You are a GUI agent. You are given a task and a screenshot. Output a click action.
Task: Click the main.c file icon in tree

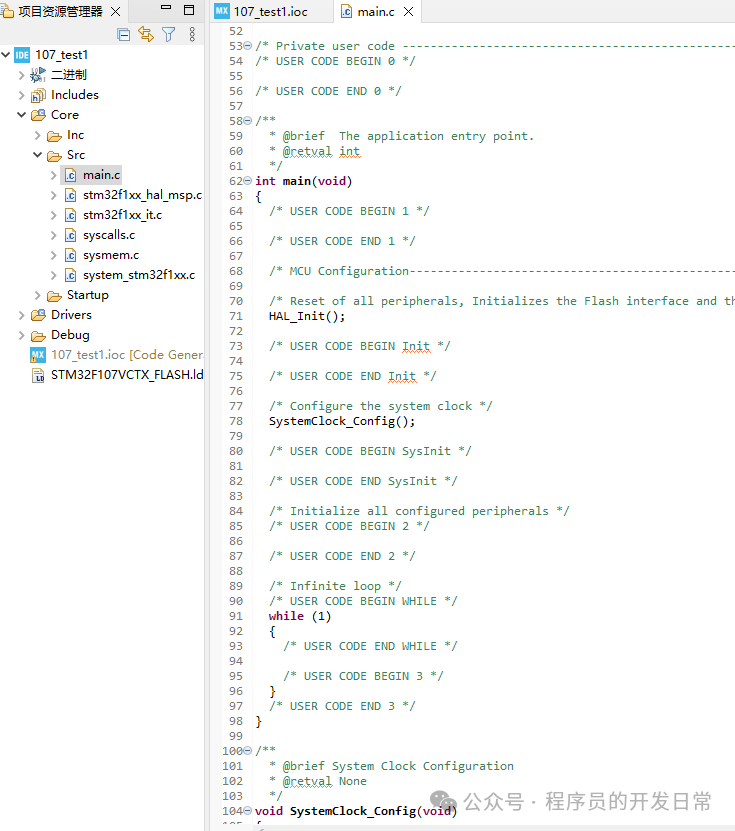coord(70,175)
